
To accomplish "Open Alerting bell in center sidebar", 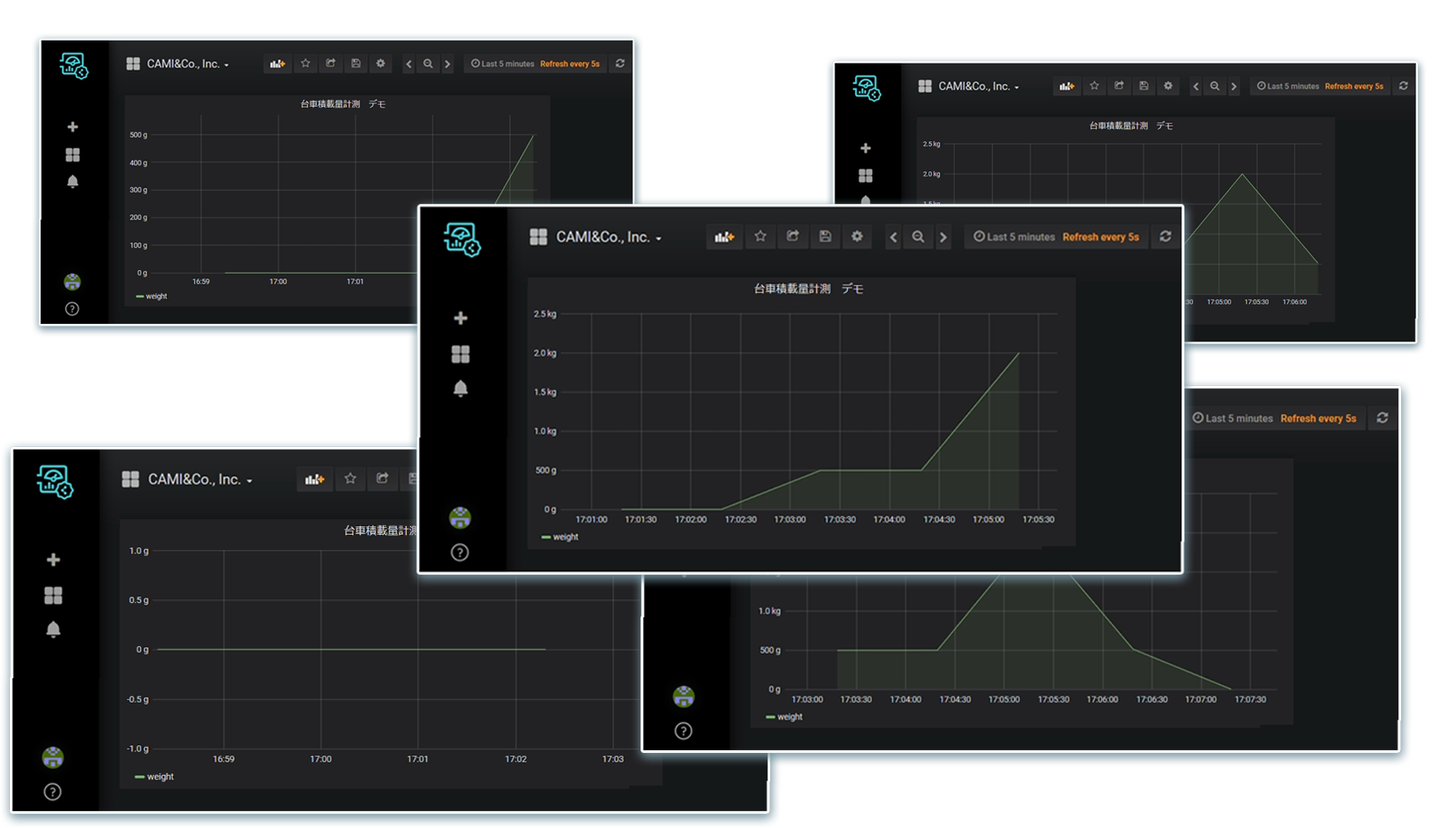I will [x=460, y=389].
